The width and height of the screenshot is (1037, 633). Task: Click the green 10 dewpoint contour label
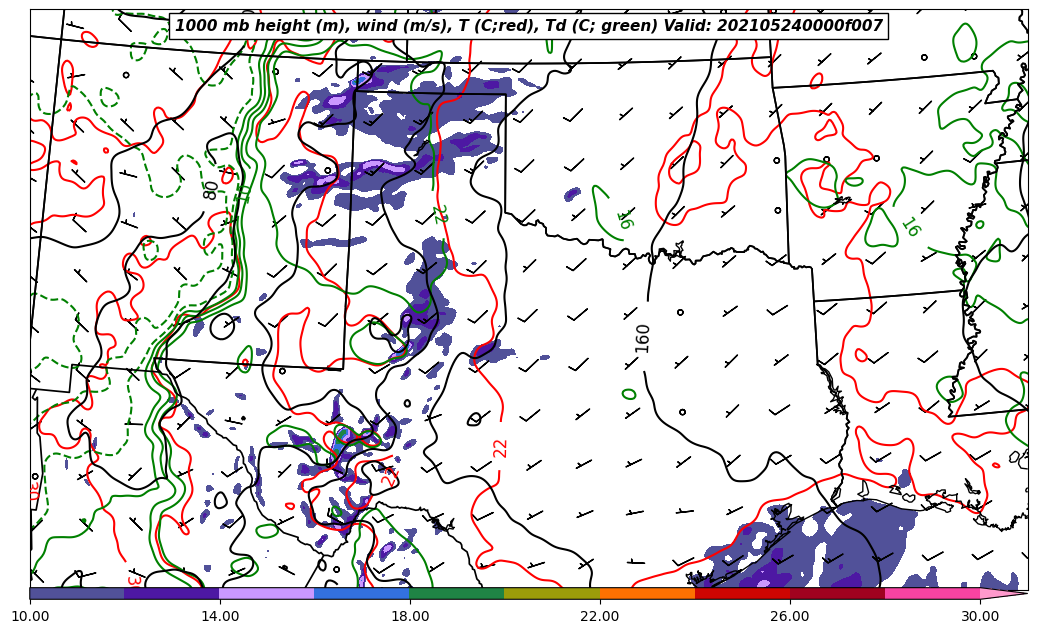[x=243, y=193]
